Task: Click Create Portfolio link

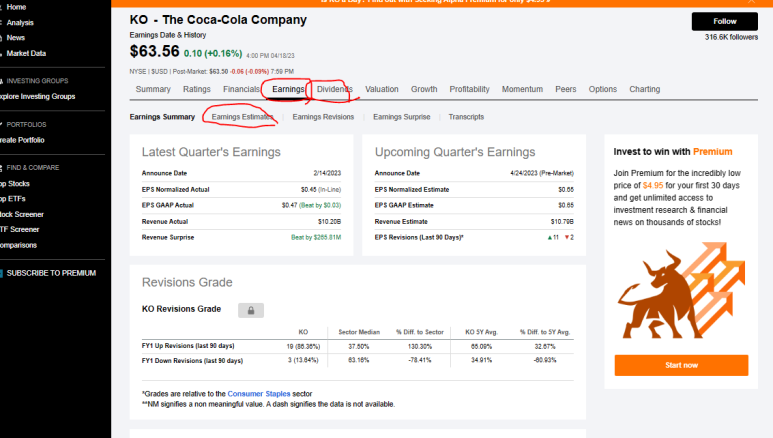Action: coord(22,140)
